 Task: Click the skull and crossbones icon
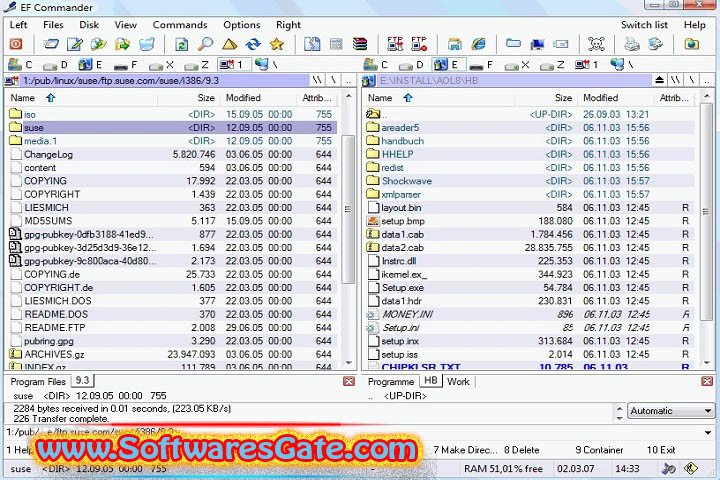pyautogui.click(x=596, y=44)
